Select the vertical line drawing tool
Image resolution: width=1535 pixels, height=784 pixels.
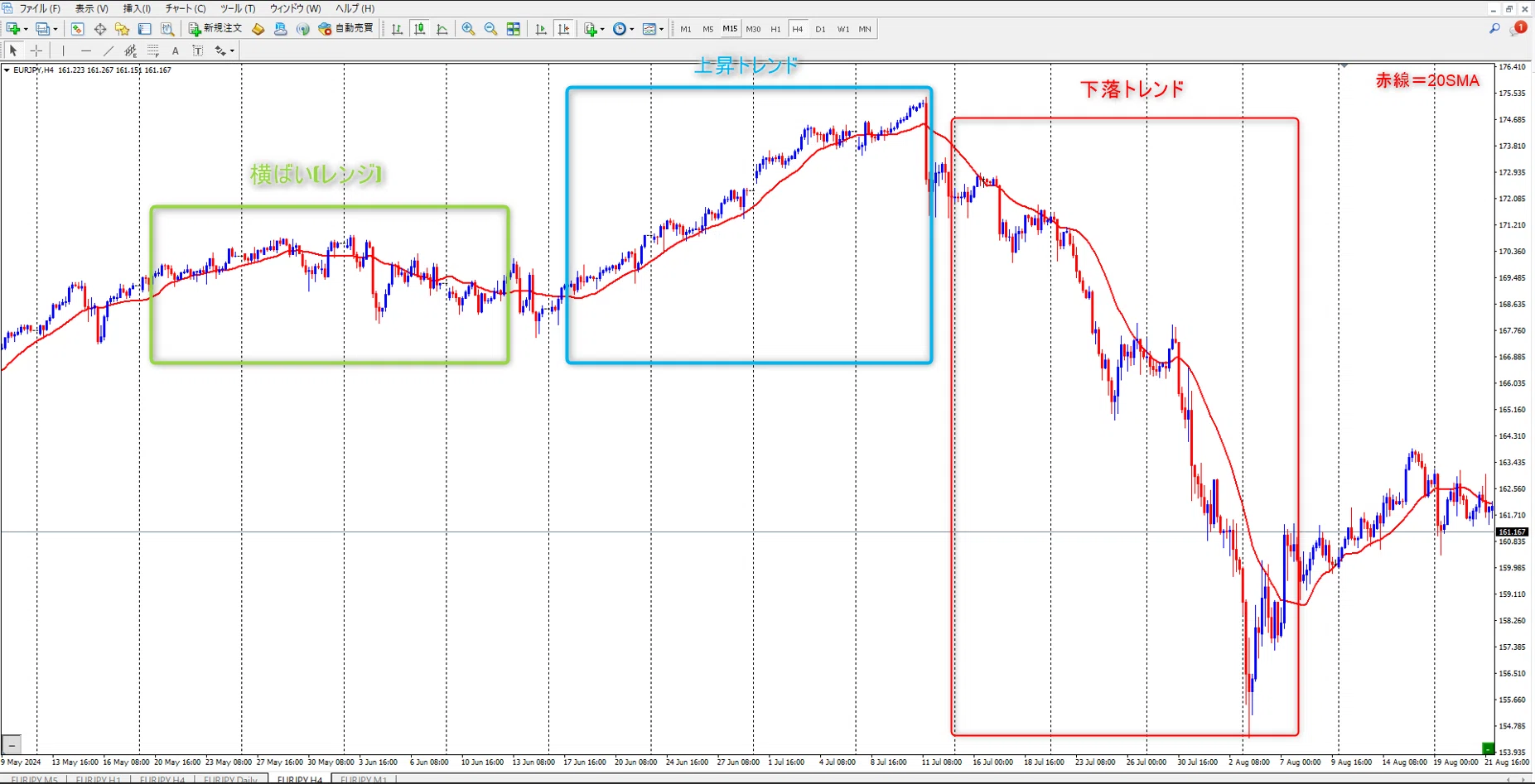63,51
